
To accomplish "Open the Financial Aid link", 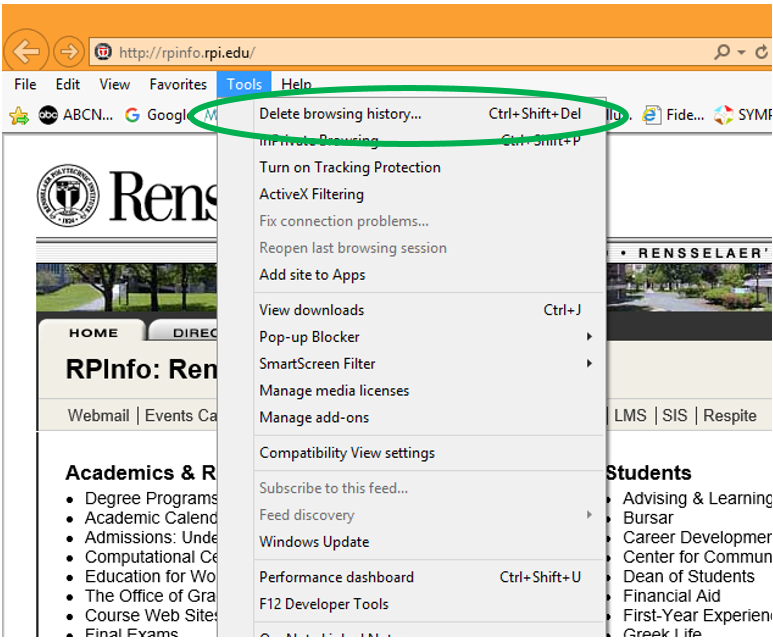I will 671,596.
